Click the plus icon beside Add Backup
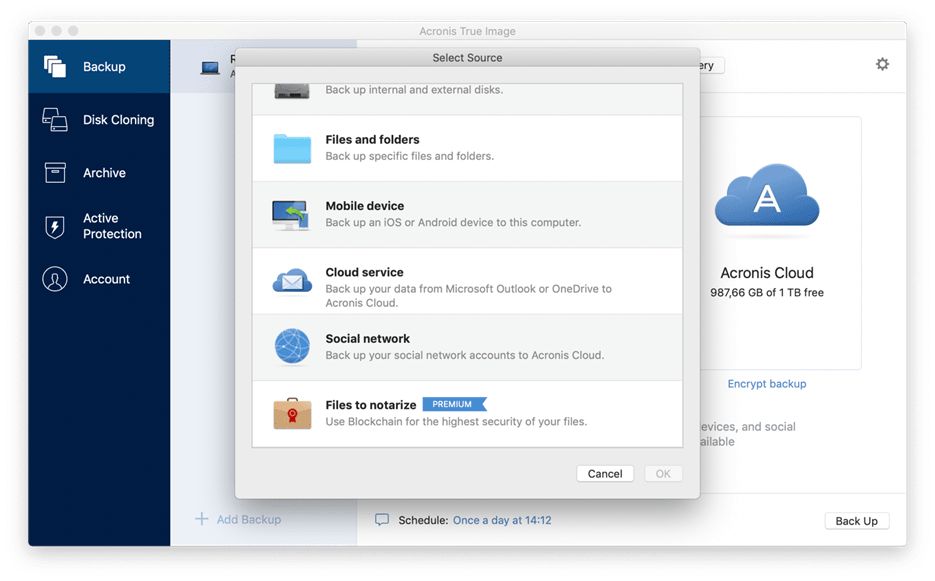935x581 pixels. point(202,519)
